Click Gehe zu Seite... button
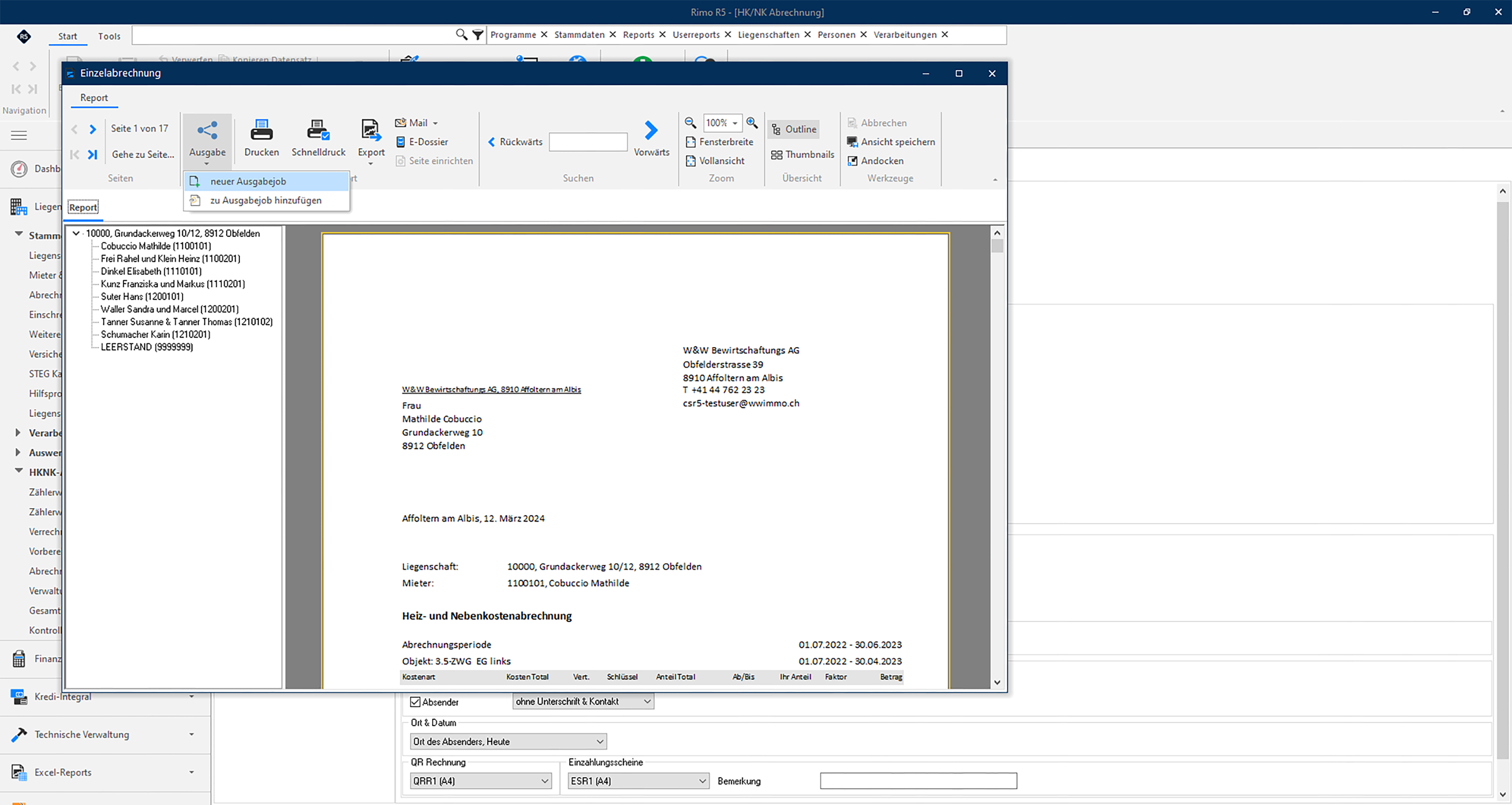 tap(143, 154)
